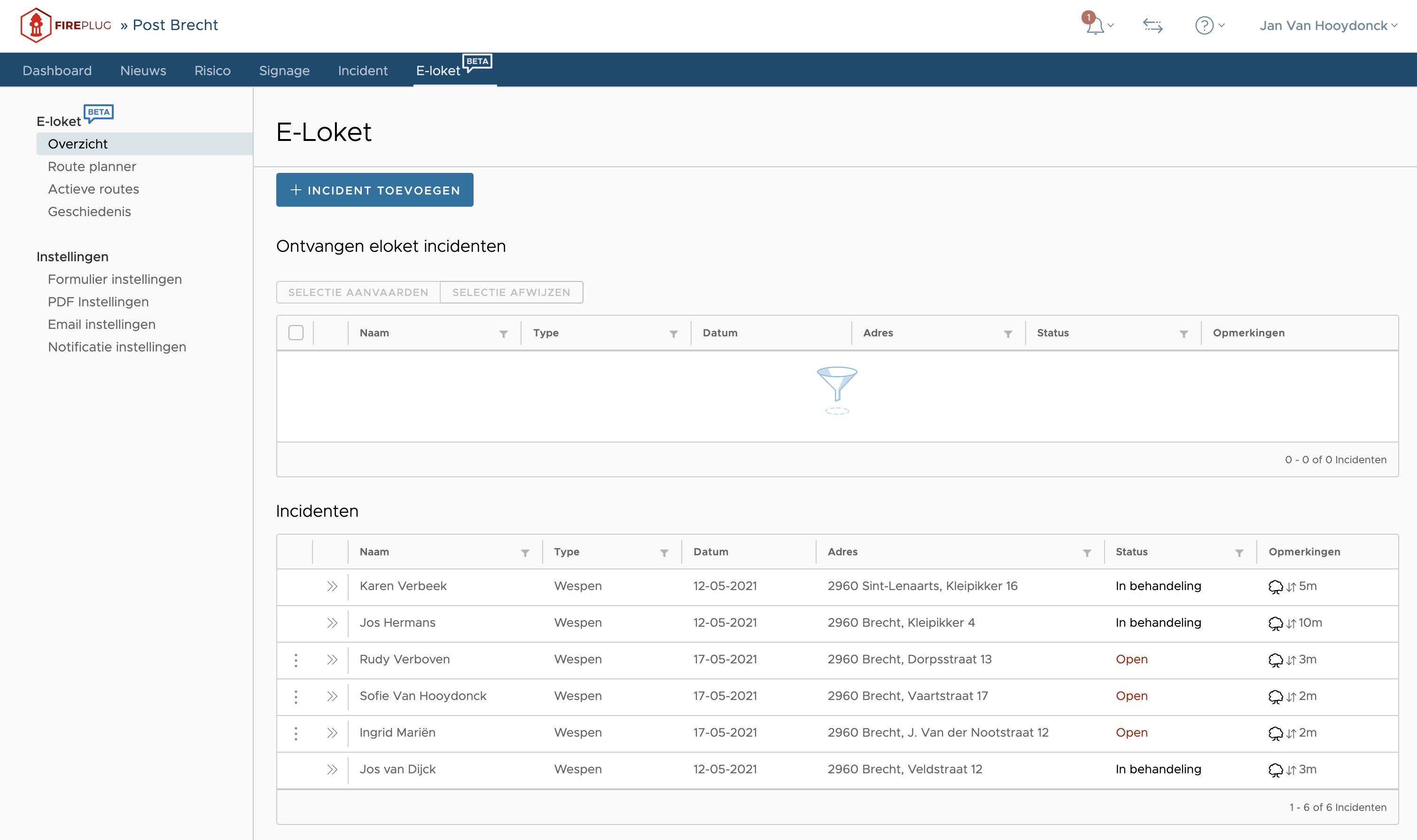The width and height of the screenshot is (1417, 840).
Task: Filter Naam column in Incidenten table
Action: point(525,552)
